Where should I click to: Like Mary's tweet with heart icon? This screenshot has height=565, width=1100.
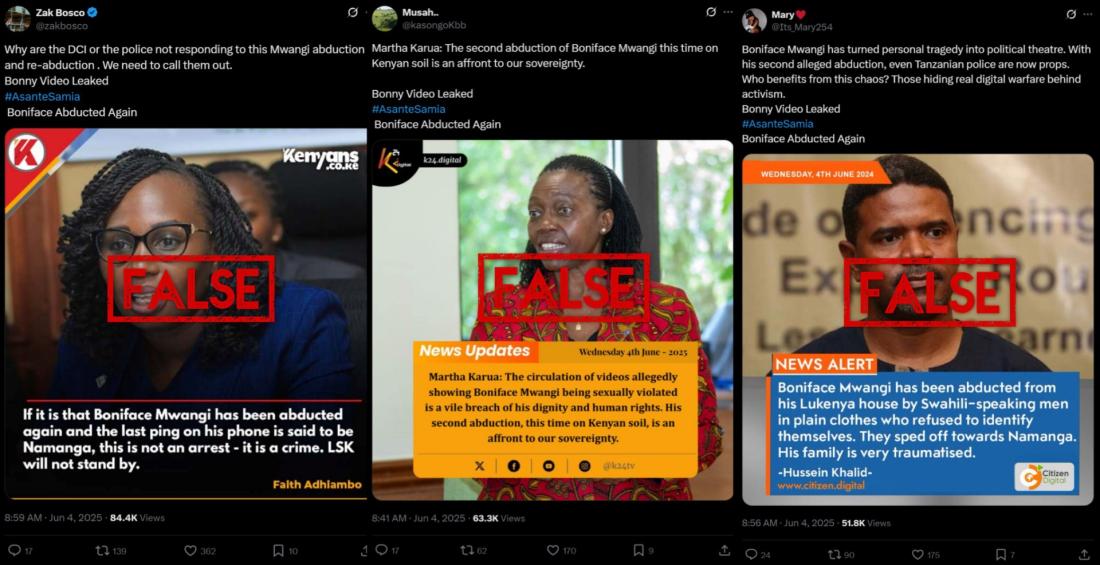coord(917,554)
